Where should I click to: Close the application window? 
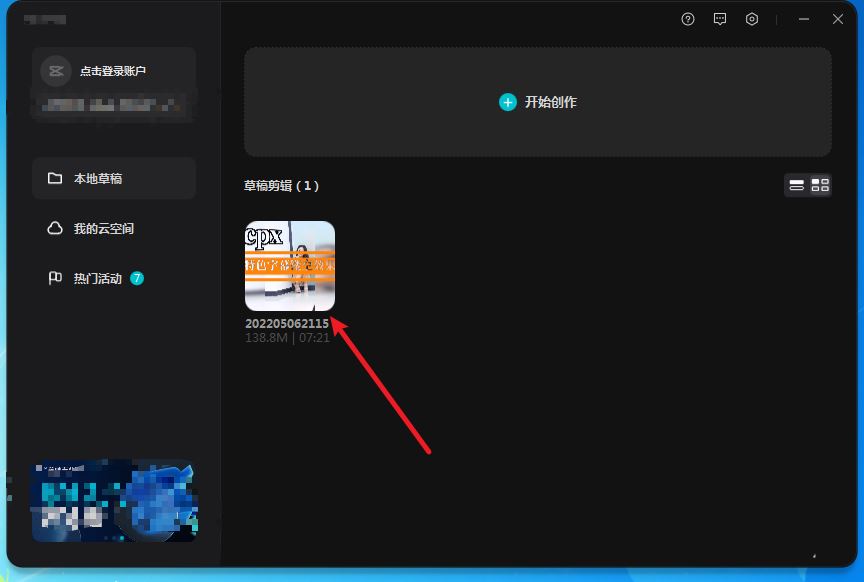click(838, 19)
